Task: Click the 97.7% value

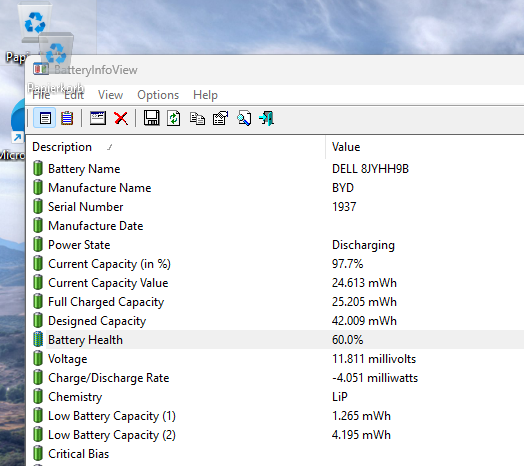Action: point(347,264)
